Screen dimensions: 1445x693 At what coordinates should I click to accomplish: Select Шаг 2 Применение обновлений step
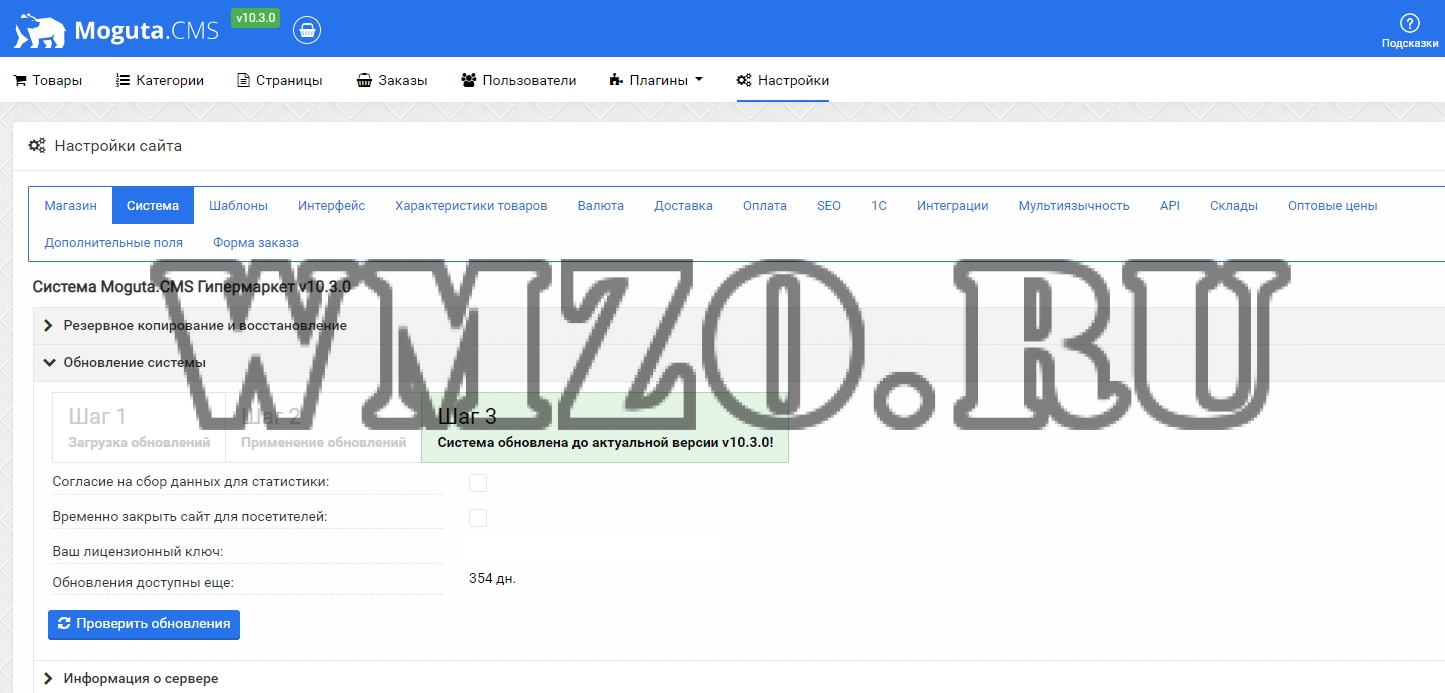324,427
